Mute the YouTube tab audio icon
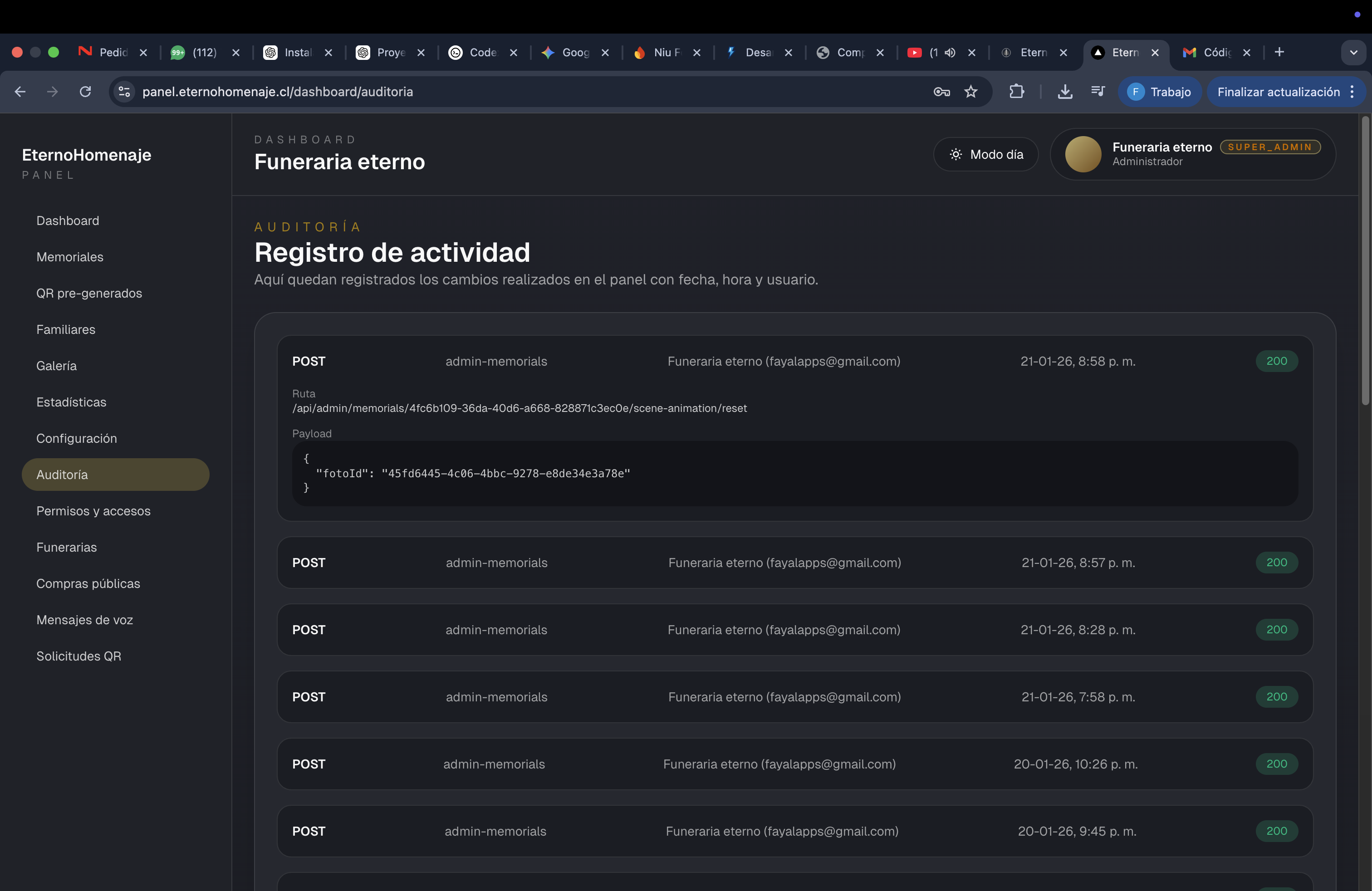The width and height of the screenshot is (1372, 891). click(x=950, y=53)
